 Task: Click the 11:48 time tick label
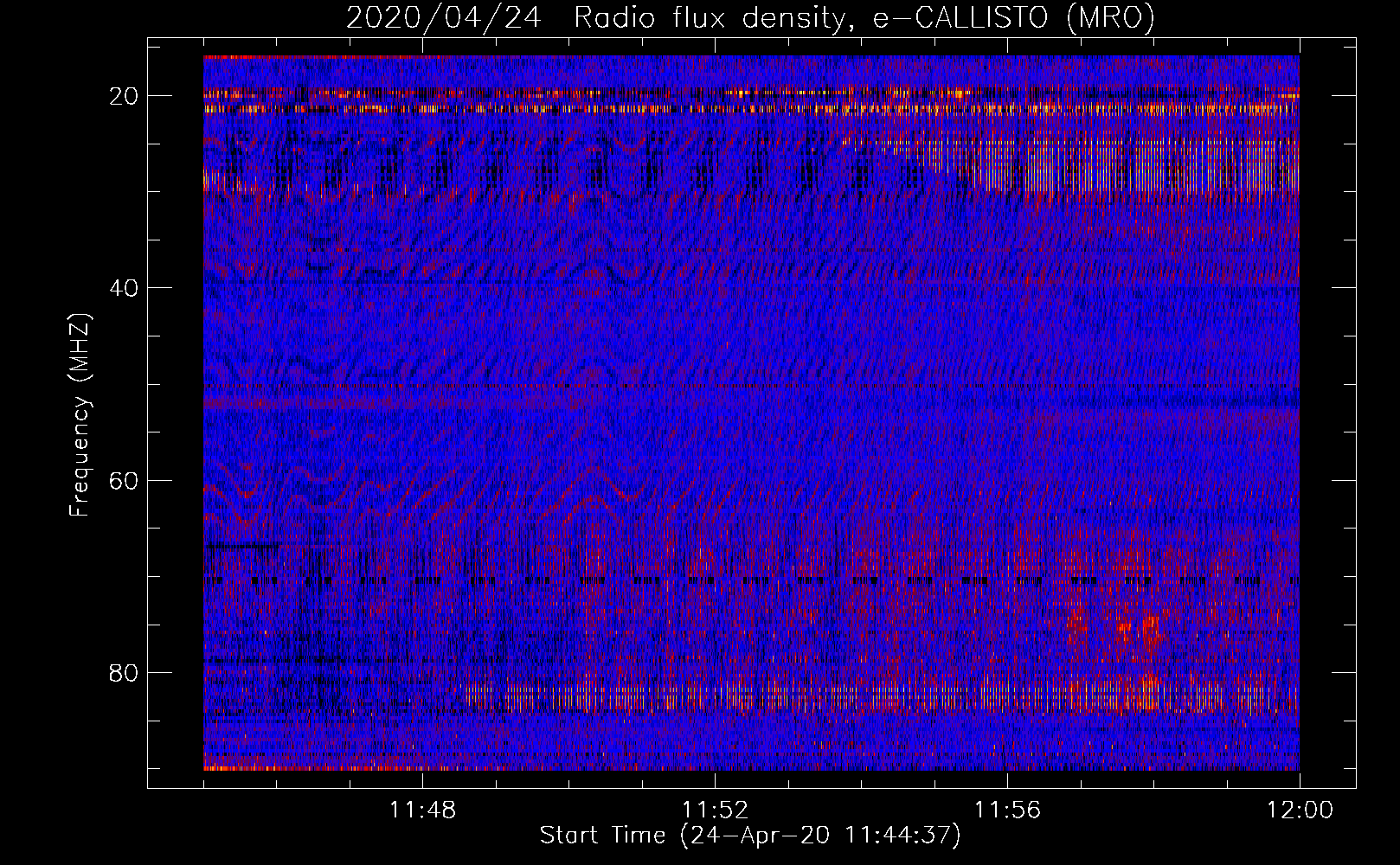coord(422,811)
